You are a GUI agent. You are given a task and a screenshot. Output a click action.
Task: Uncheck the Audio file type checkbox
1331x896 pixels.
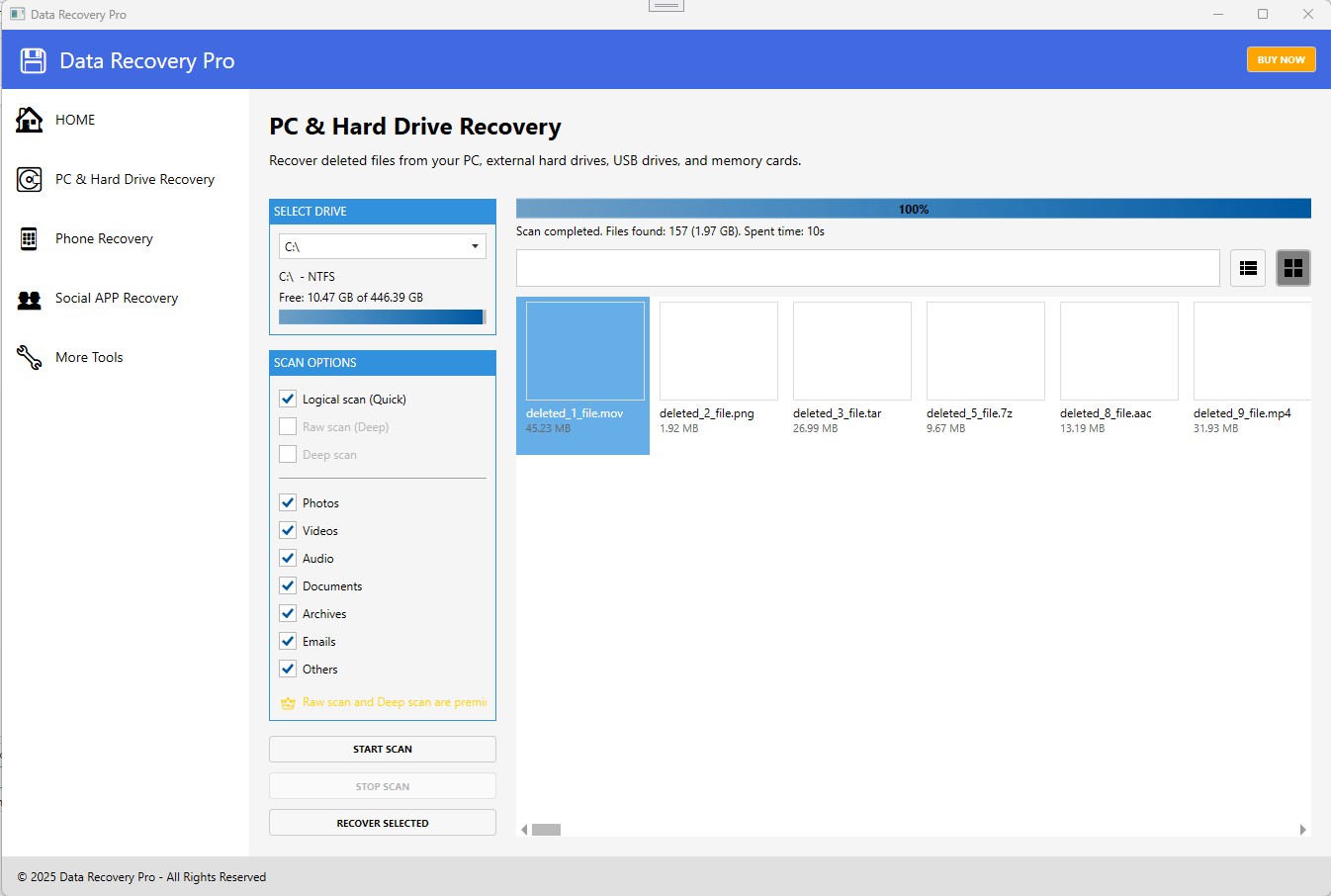point(288,558)
